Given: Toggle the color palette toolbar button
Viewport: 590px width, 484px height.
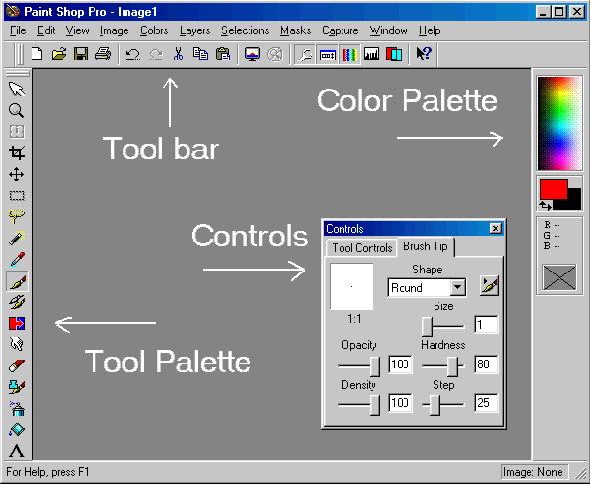Looking at the screenshot, I should 350,55.
